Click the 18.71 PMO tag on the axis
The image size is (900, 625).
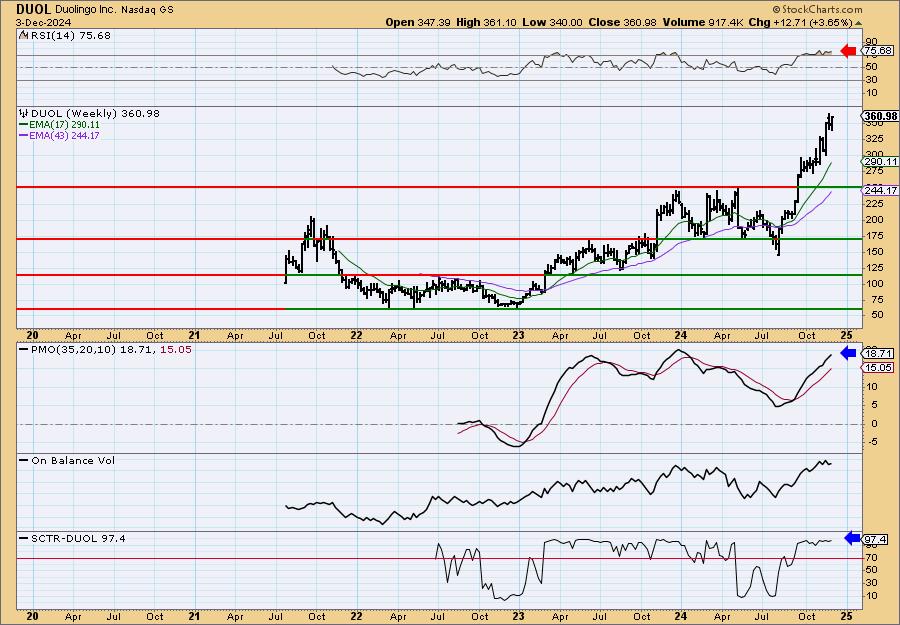[x=878, y=354]
